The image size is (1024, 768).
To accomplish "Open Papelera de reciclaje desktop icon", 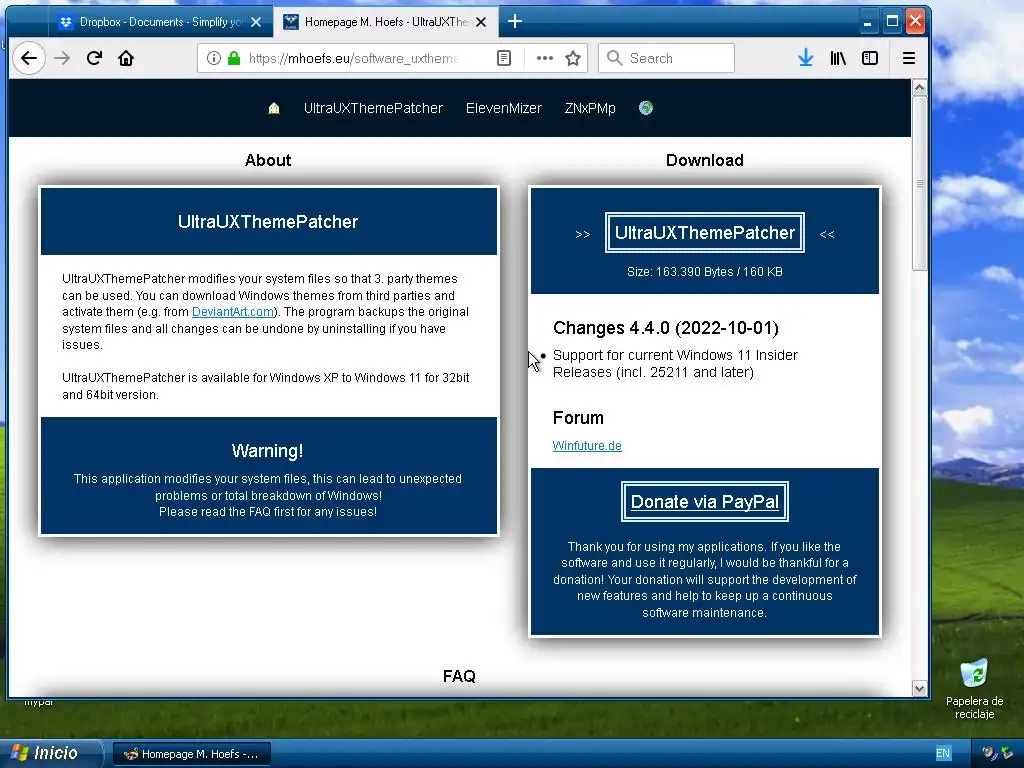I will point(974,689).
